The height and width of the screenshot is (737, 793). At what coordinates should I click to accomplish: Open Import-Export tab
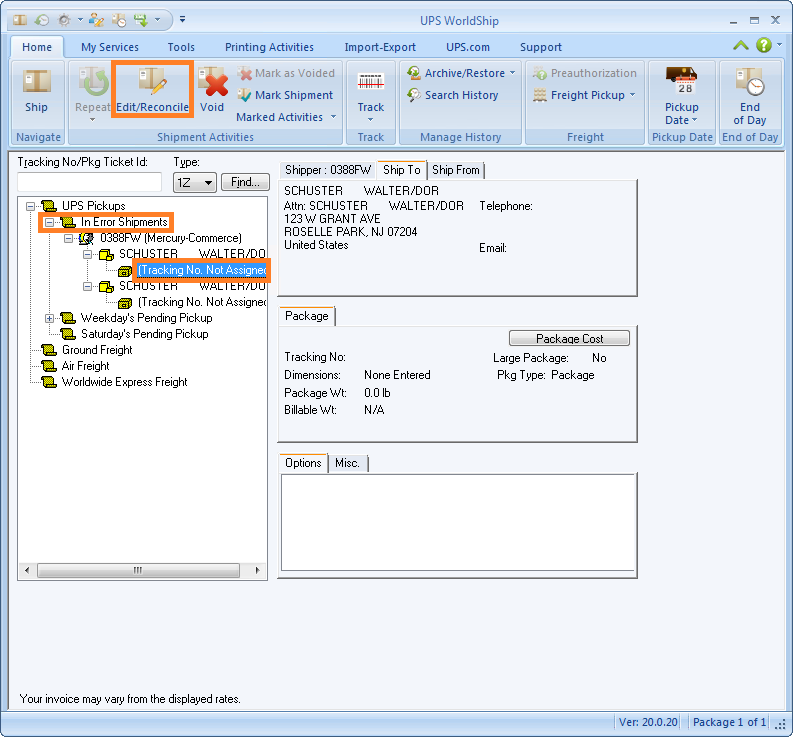tap(380, 47)
